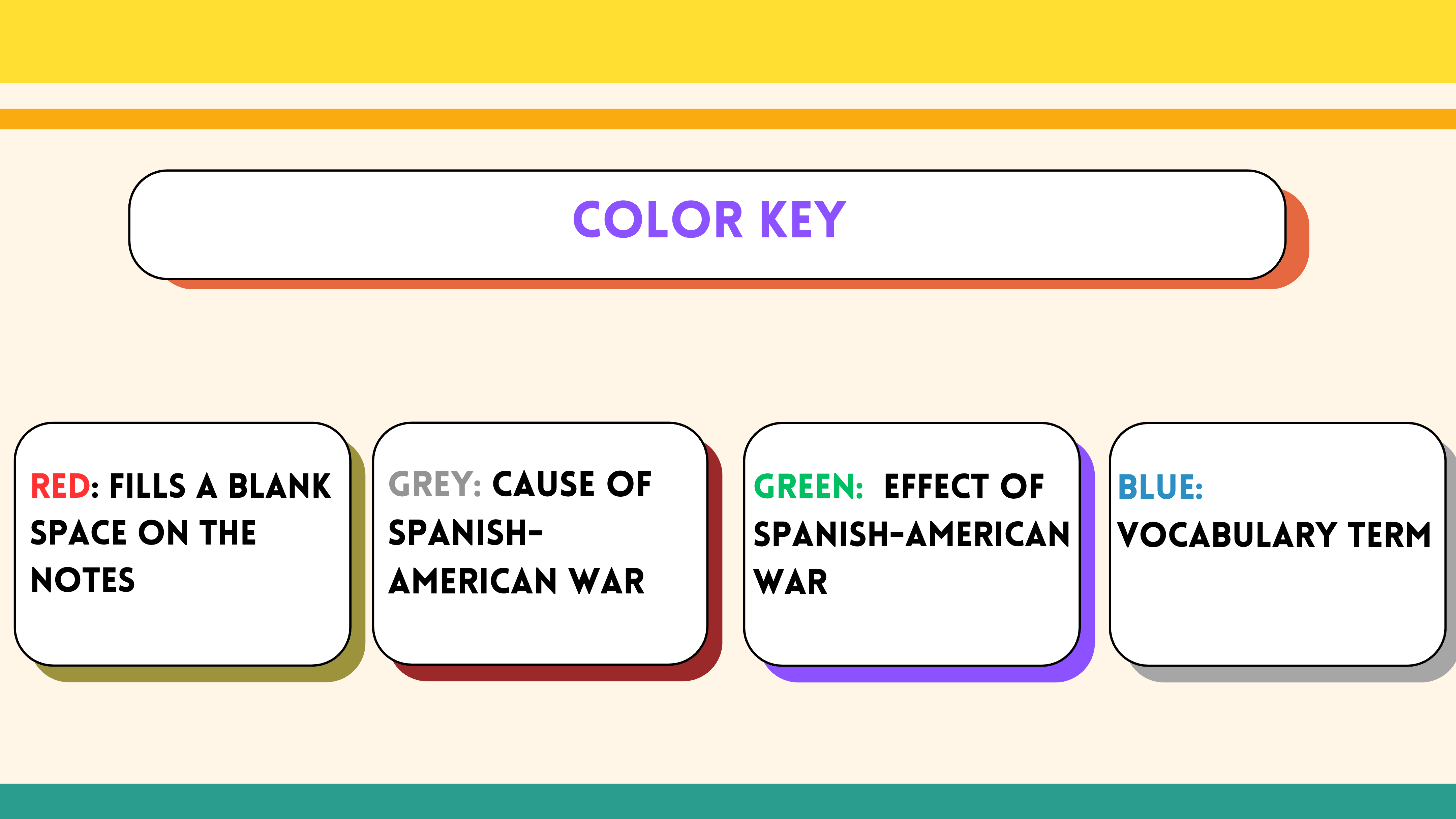Select the purple shadow behind the GREEN card
This screenshot has width=1456, height=819.
pos(1088,565)
